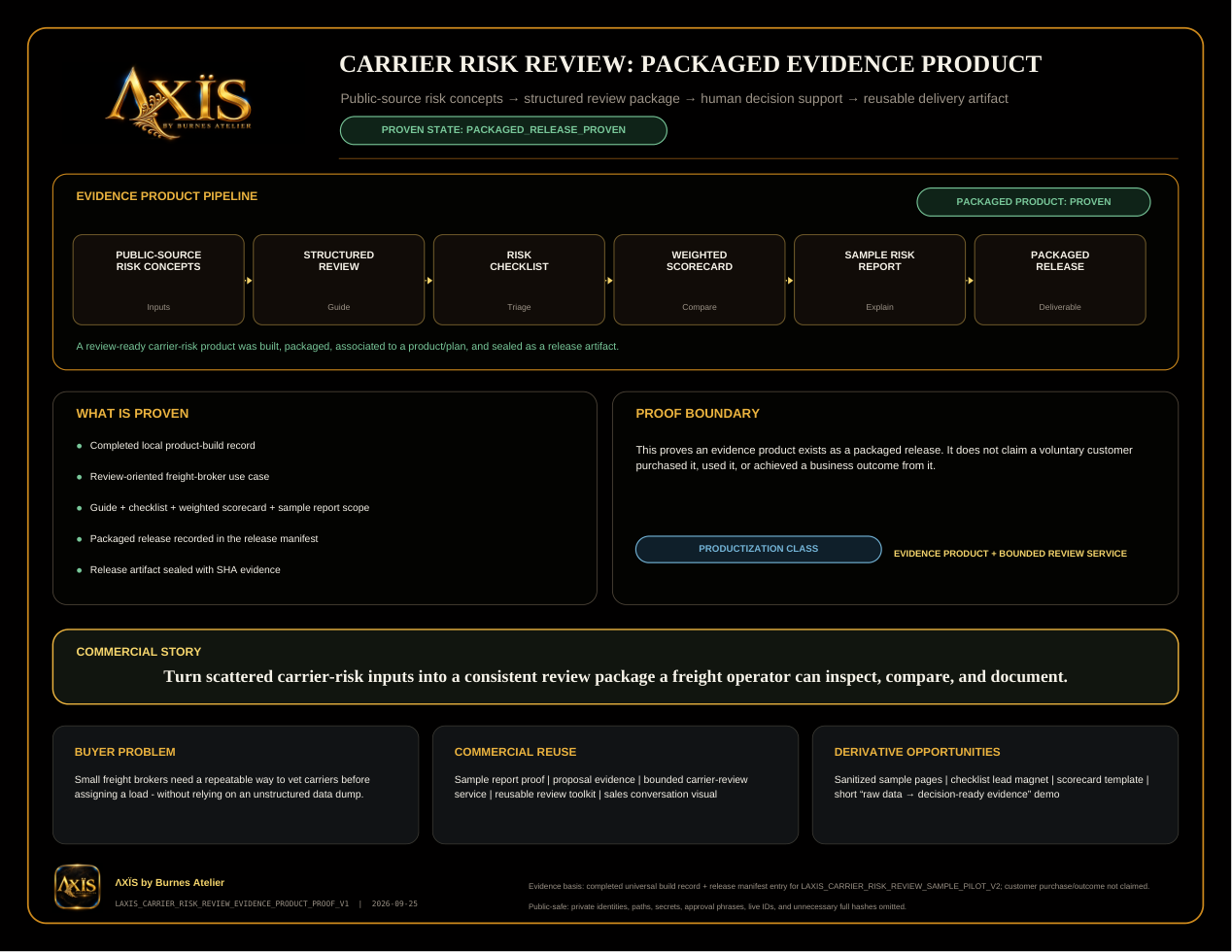Click 'ΛXÏS by Burnes Atelier' footer text
The width and height of the screenshot is (1232, 952).
click(170, 883)
